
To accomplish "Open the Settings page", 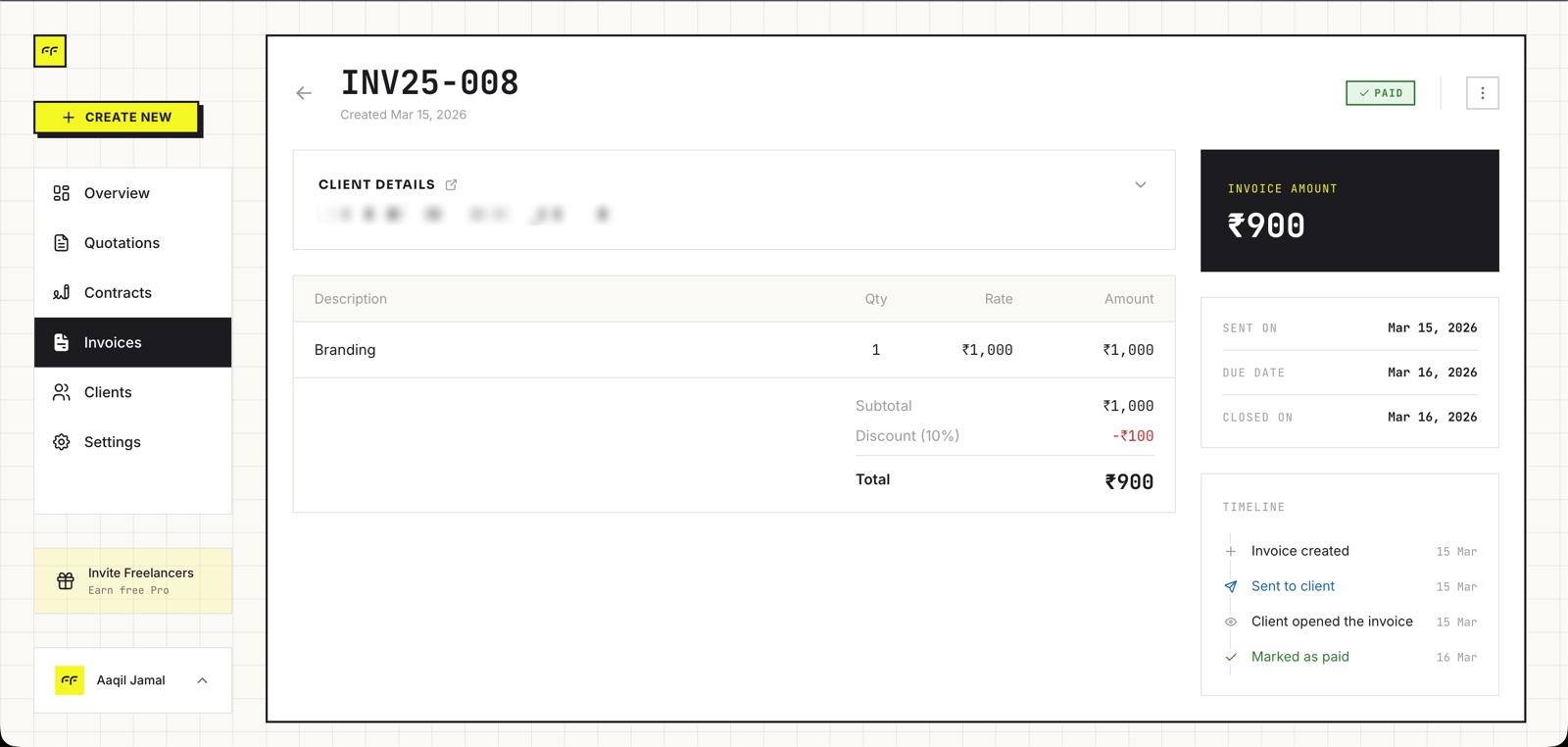I will [x=133, y=442].
